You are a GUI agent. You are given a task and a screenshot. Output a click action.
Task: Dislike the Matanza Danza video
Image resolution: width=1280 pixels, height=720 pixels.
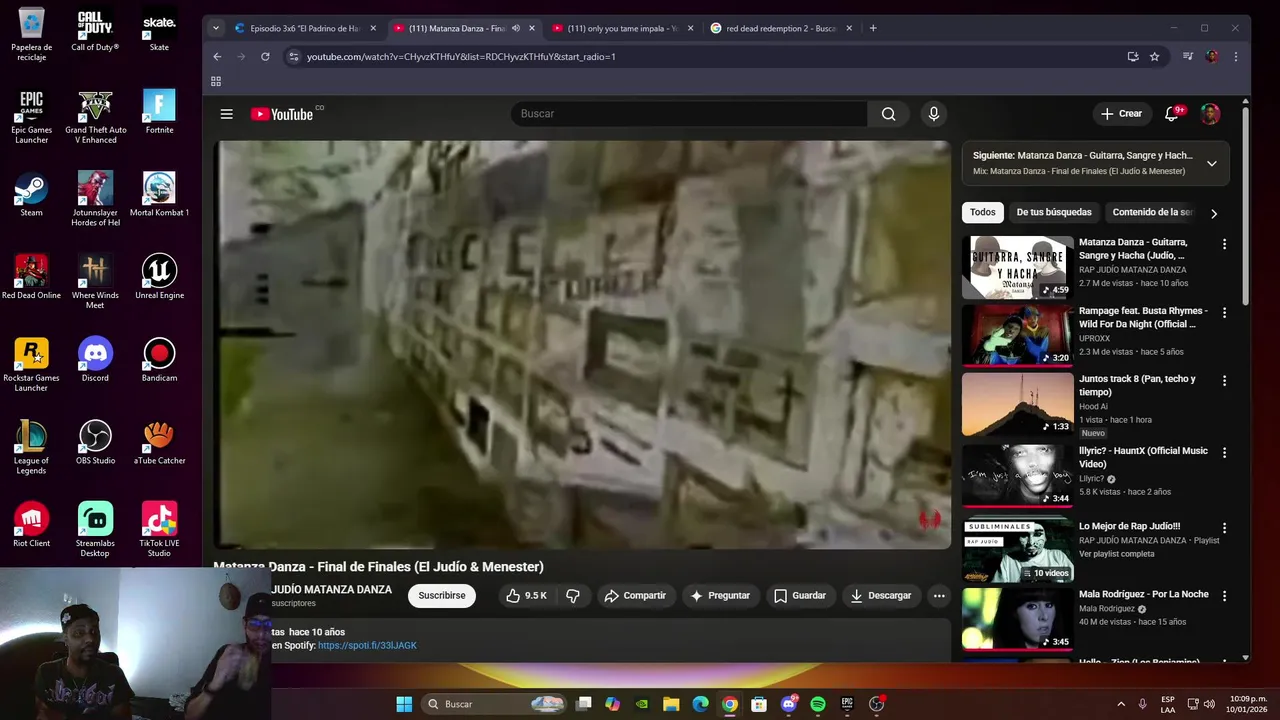point(573,595)
